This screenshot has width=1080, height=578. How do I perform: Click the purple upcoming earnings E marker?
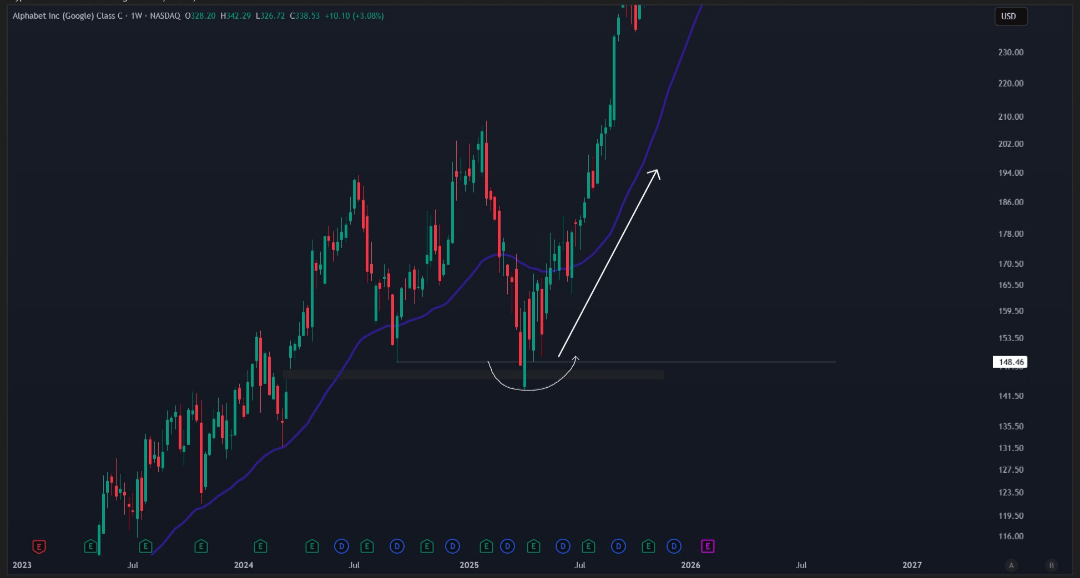[x=707, y=546]
